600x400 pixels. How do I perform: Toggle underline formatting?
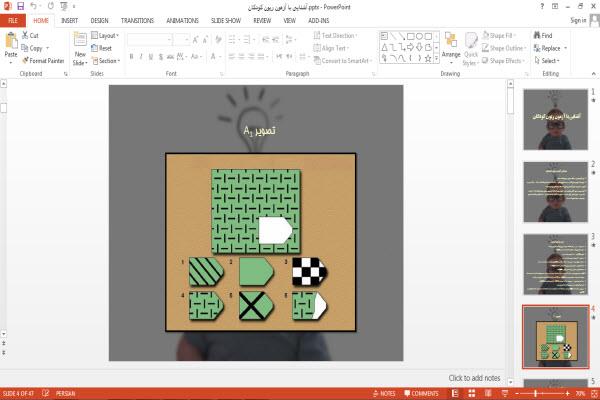tap(151, 57)
